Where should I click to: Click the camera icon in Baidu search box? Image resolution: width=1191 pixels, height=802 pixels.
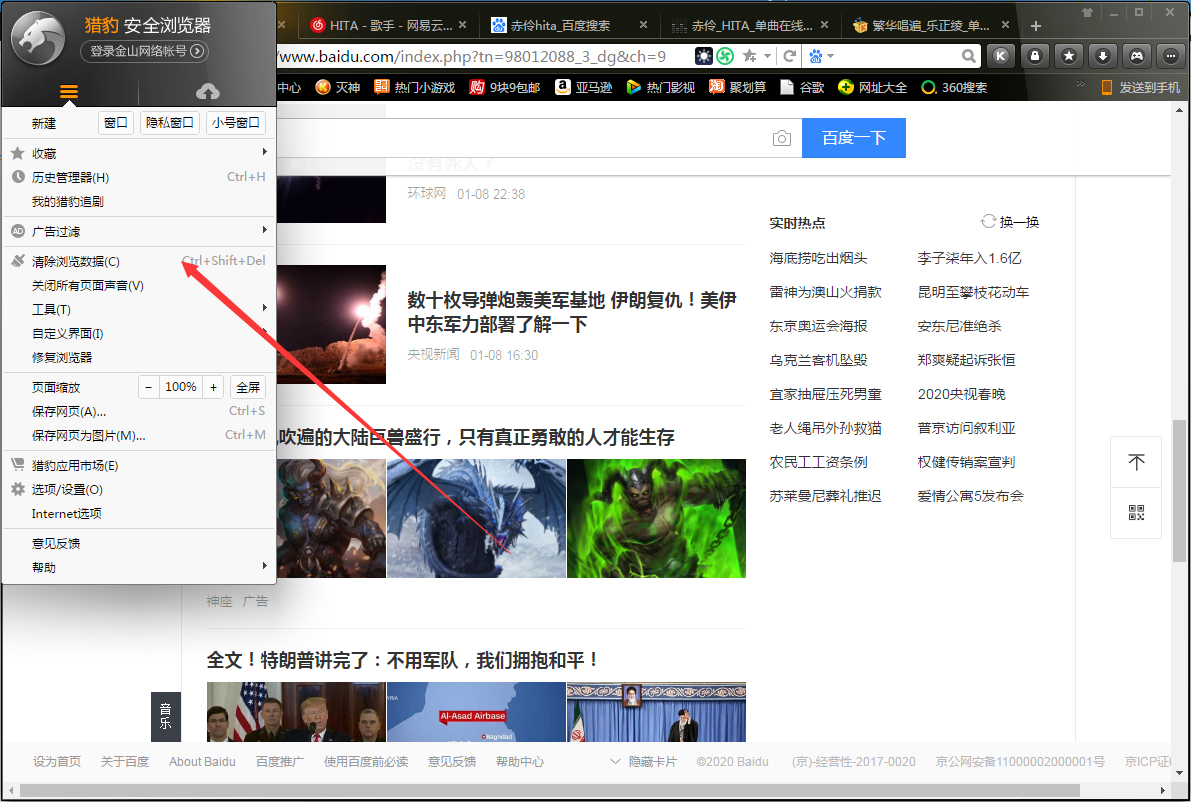coord(782,138)
